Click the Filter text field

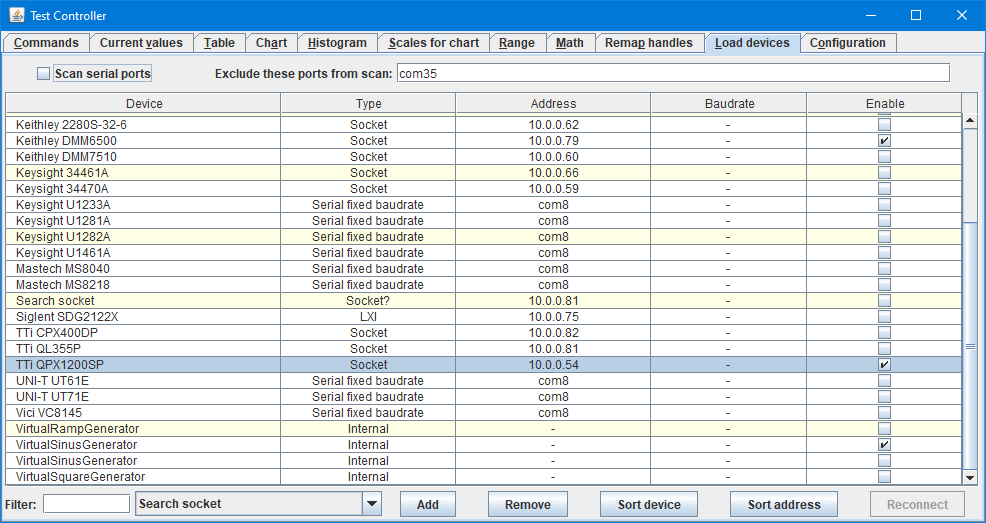coord(87,504)
